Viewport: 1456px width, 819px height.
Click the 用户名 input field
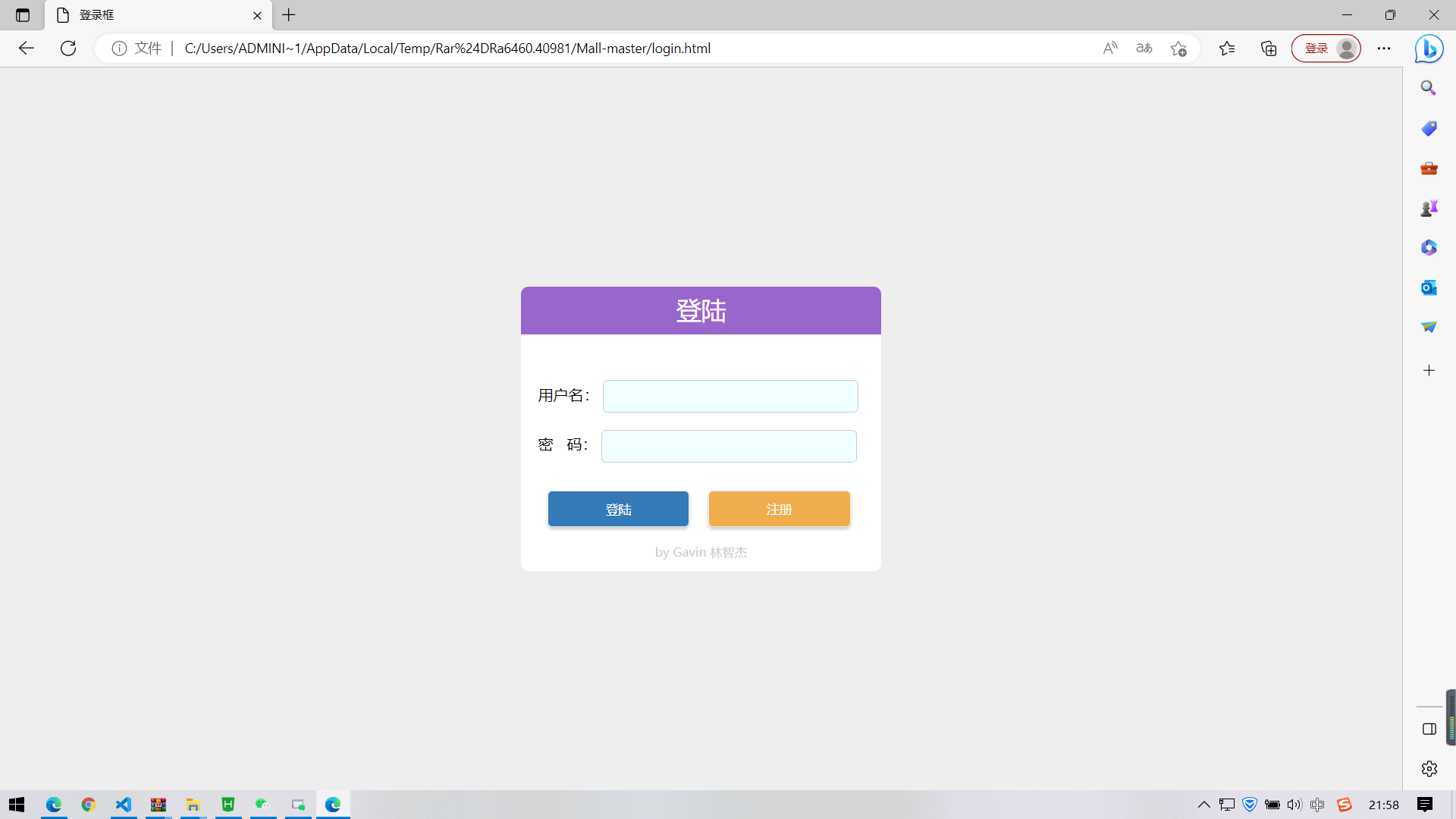pos(730,396)
